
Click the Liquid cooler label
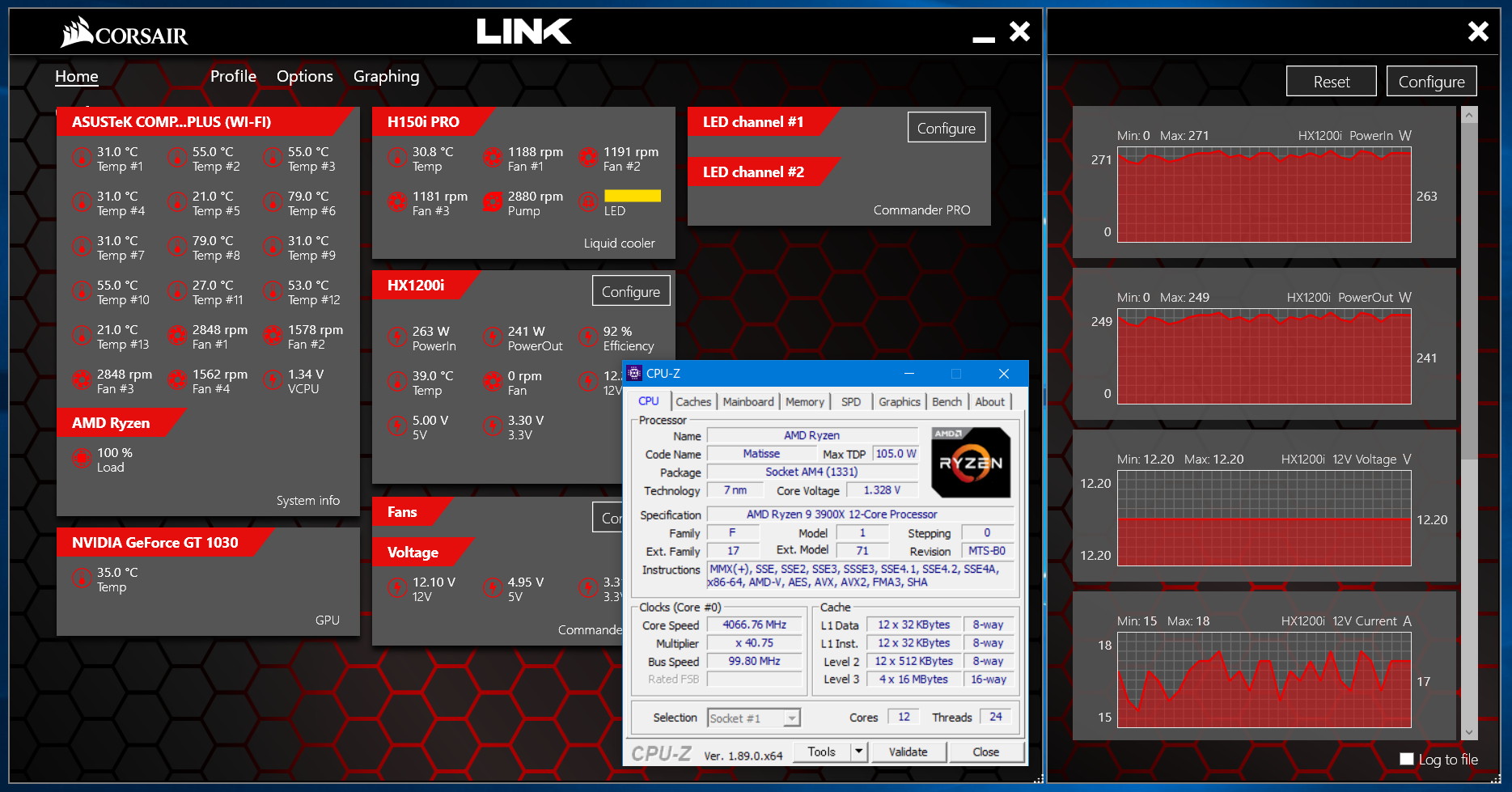[620, 243]
